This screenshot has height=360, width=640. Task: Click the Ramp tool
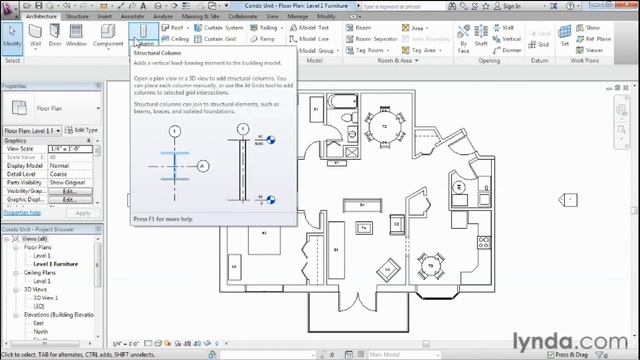click(x=262, y=39)
